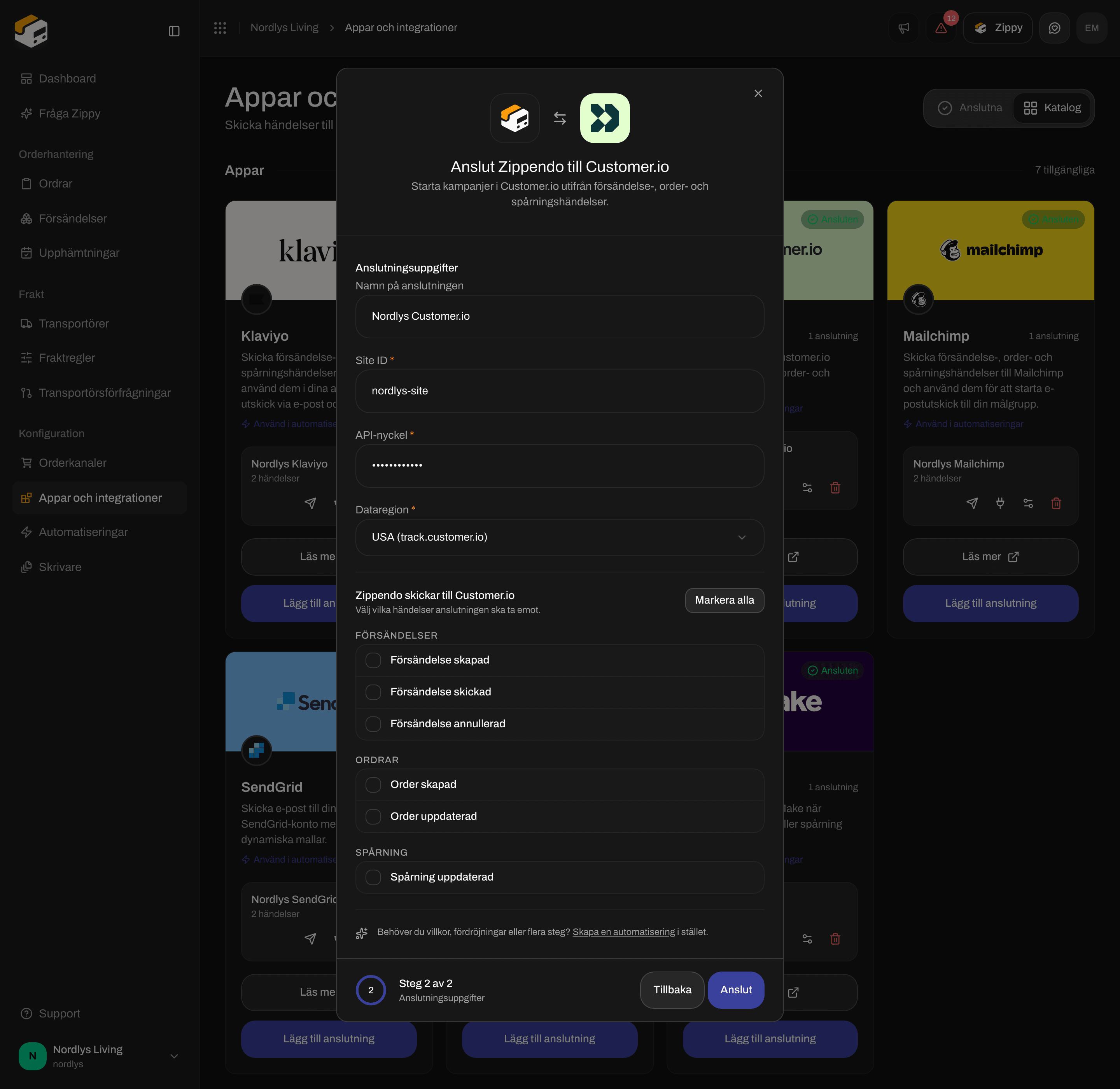Screen dimensions: 1120x1089
Task: Click send icon on Nordlys Klaviyo connection
Action: pos(310,503)
